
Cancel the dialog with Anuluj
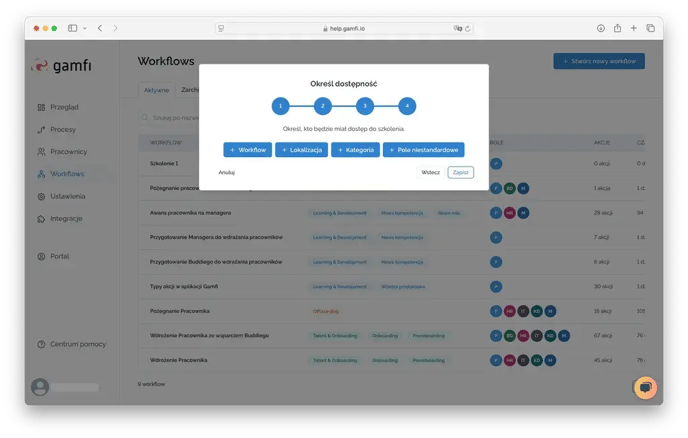tap(226, 172)
